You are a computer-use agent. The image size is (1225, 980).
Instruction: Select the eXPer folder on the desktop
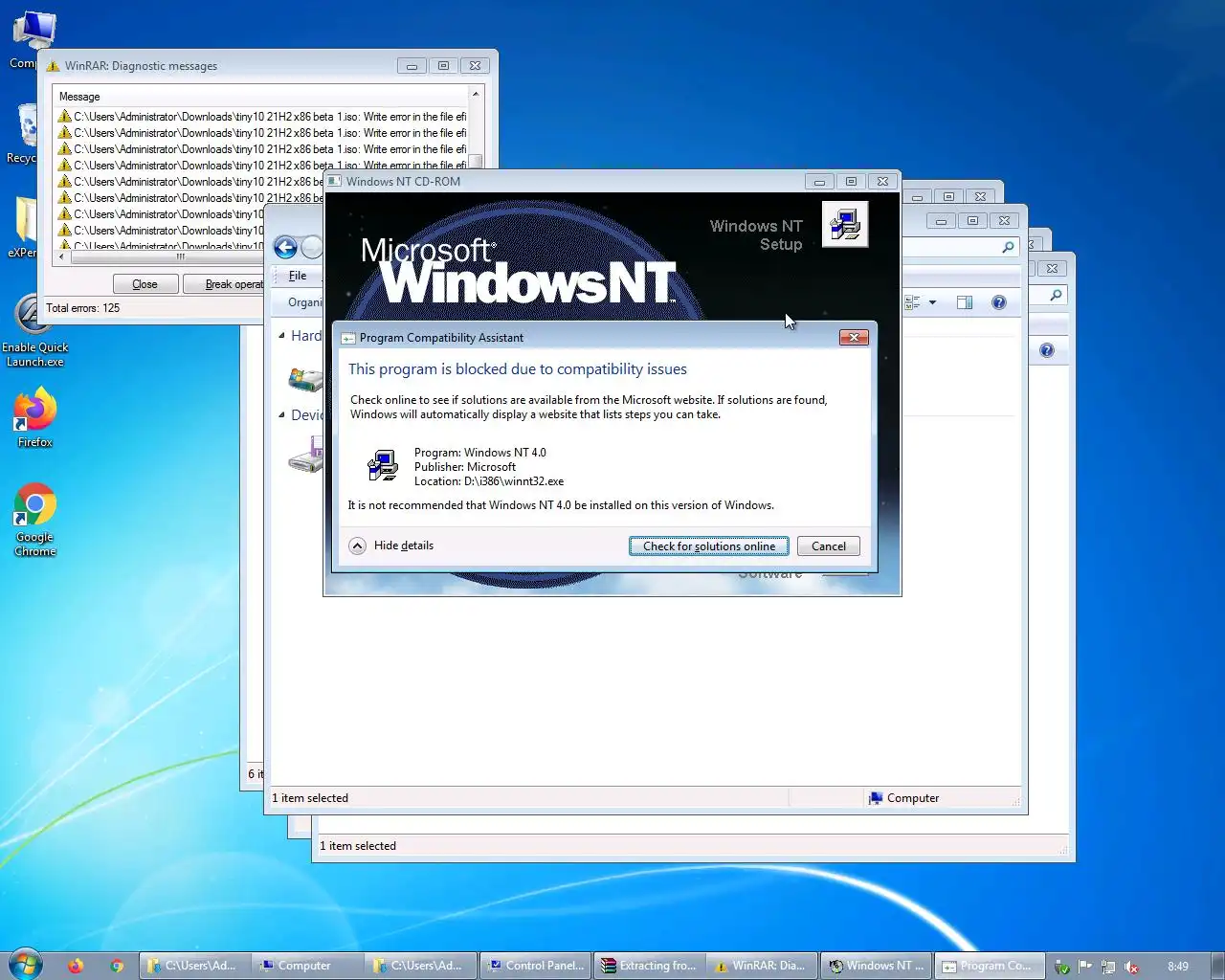pos(23,227)
